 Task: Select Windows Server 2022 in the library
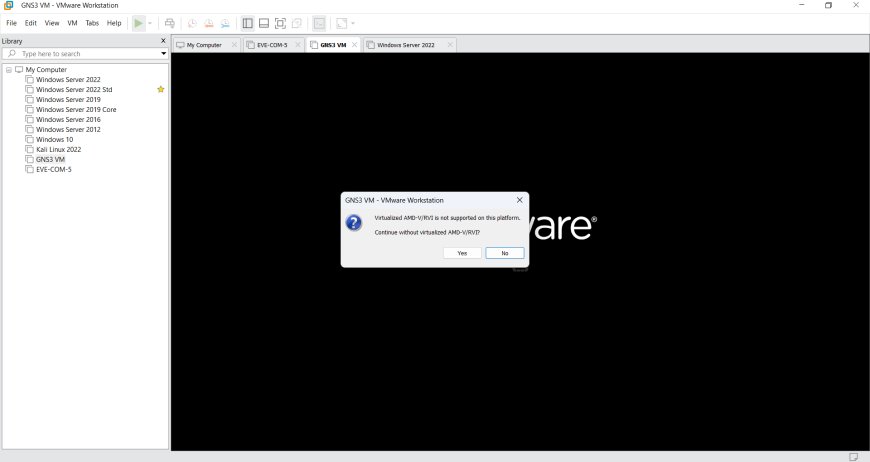coord(68,80)
